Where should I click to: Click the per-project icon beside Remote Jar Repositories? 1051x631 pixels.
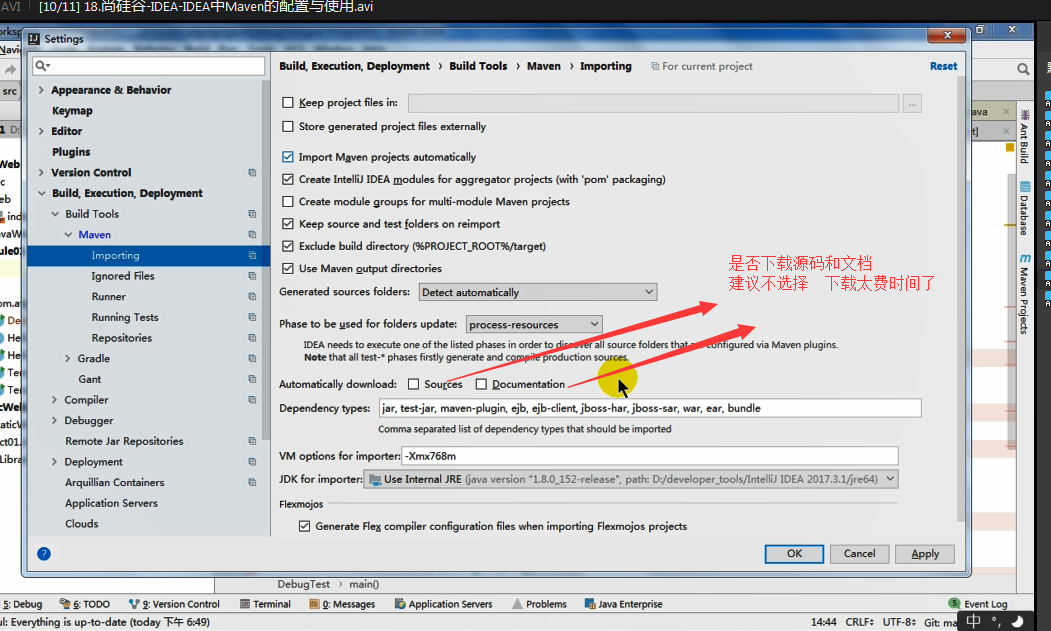click(x=252, y=441)
